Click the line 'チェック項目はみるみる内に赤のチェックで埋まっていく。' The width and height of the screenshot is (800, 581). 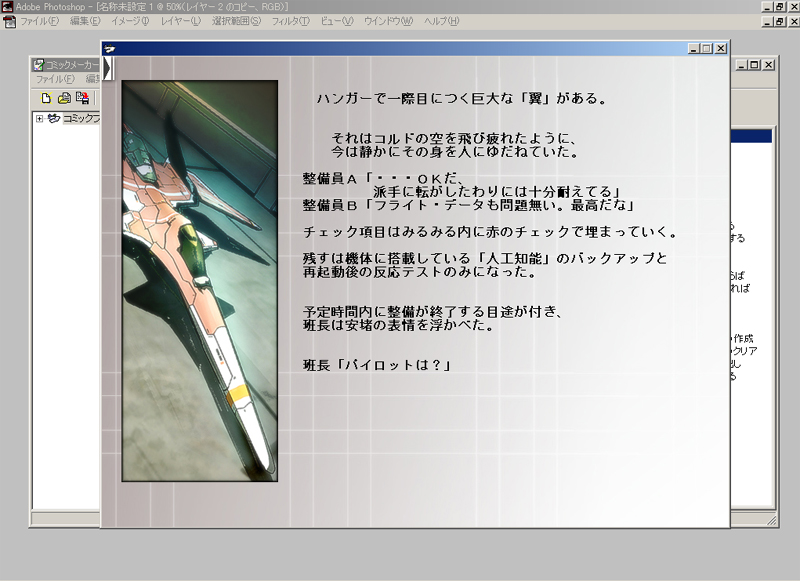point(490,232)
